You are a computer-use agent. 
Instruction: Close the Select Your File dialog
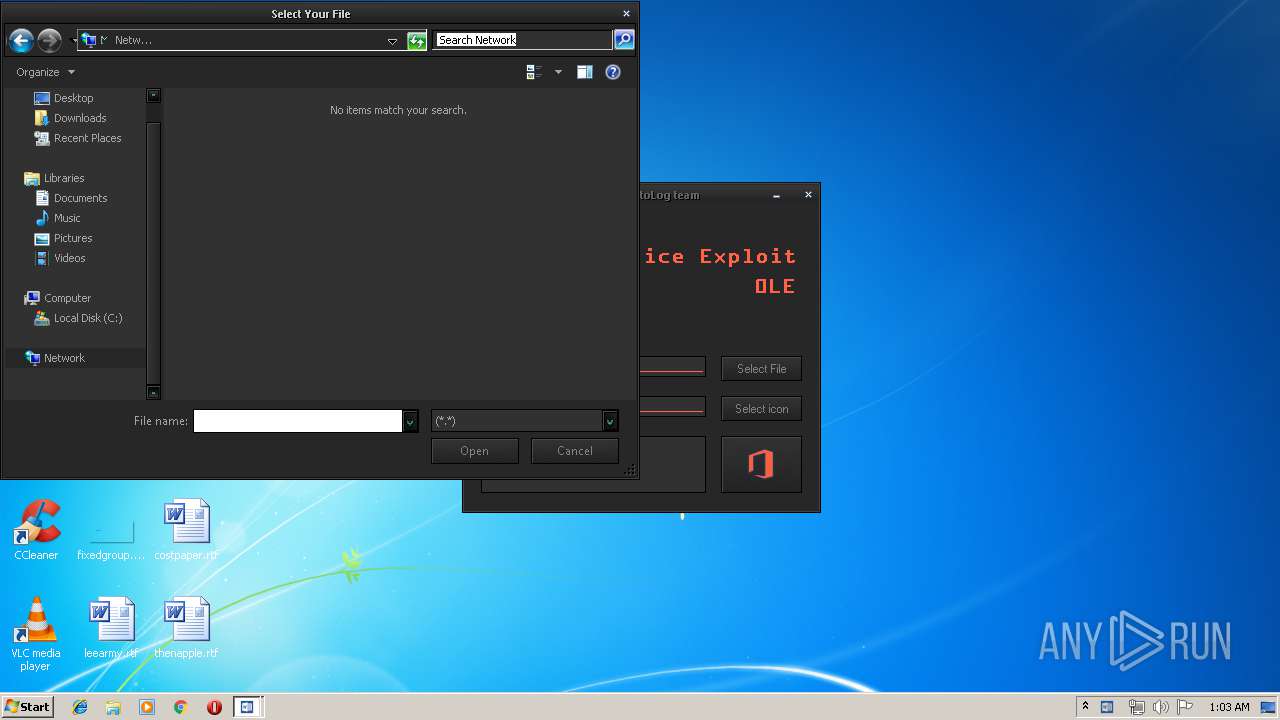(x=627, y=14)
